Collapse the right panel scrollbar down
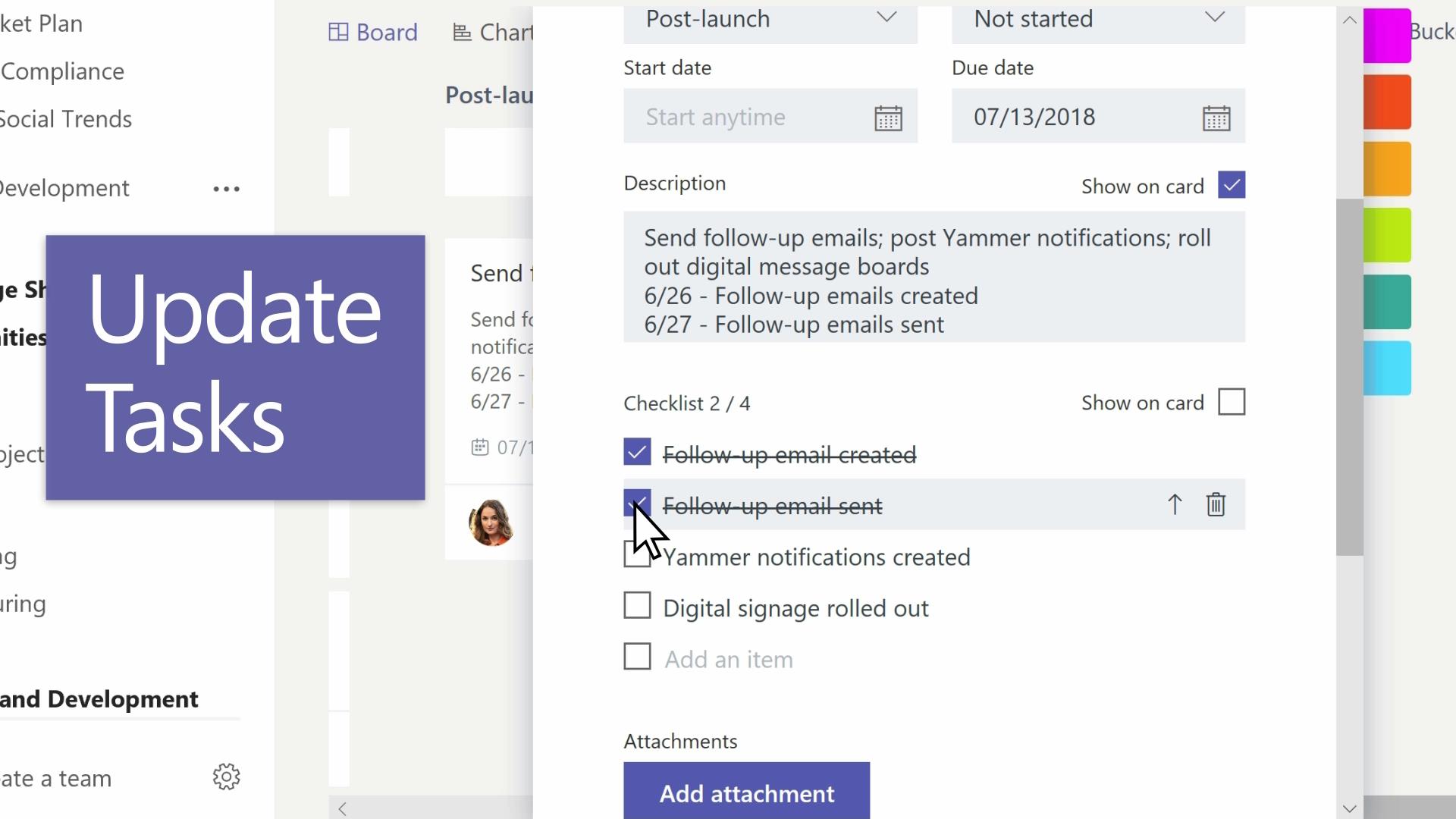Viewport: 1456px width, 819px height. [1349, 808]
